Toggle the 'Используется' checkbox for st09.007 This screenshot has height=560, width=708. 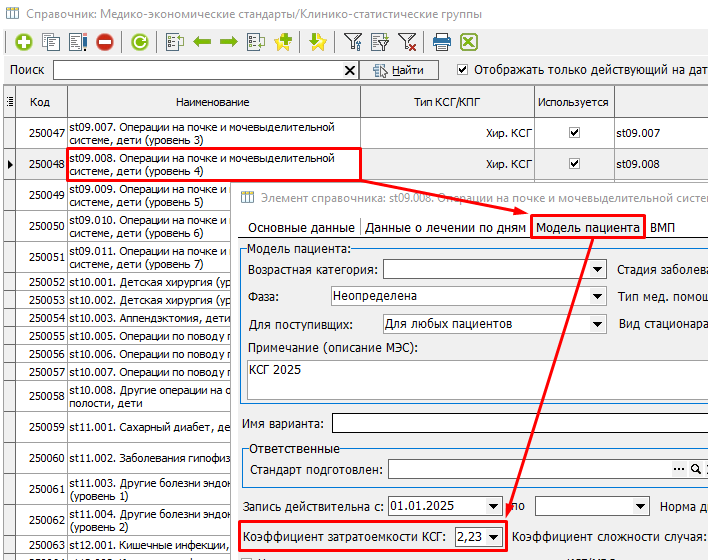click(574, 133)
